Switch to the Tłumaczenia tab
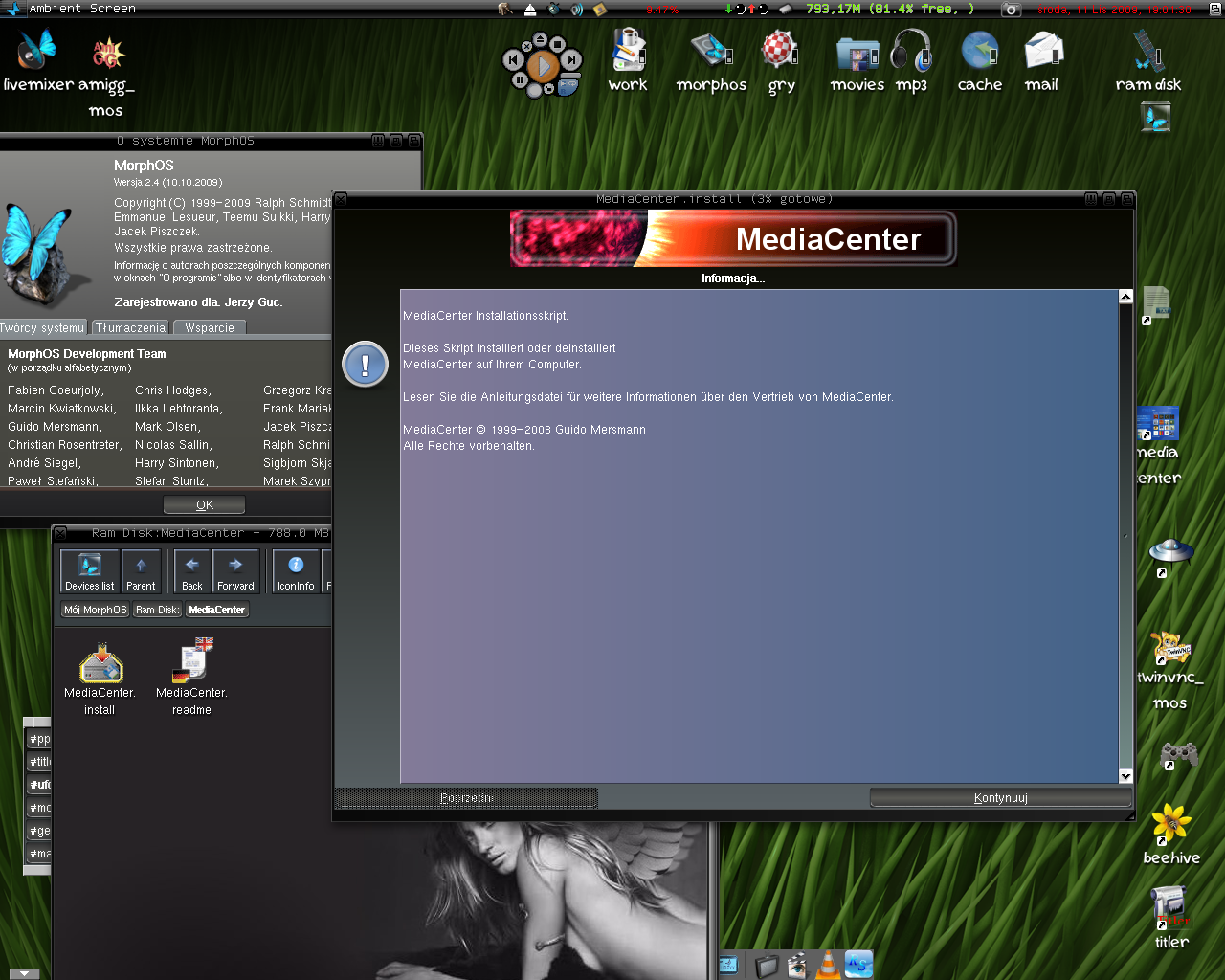 130,327
